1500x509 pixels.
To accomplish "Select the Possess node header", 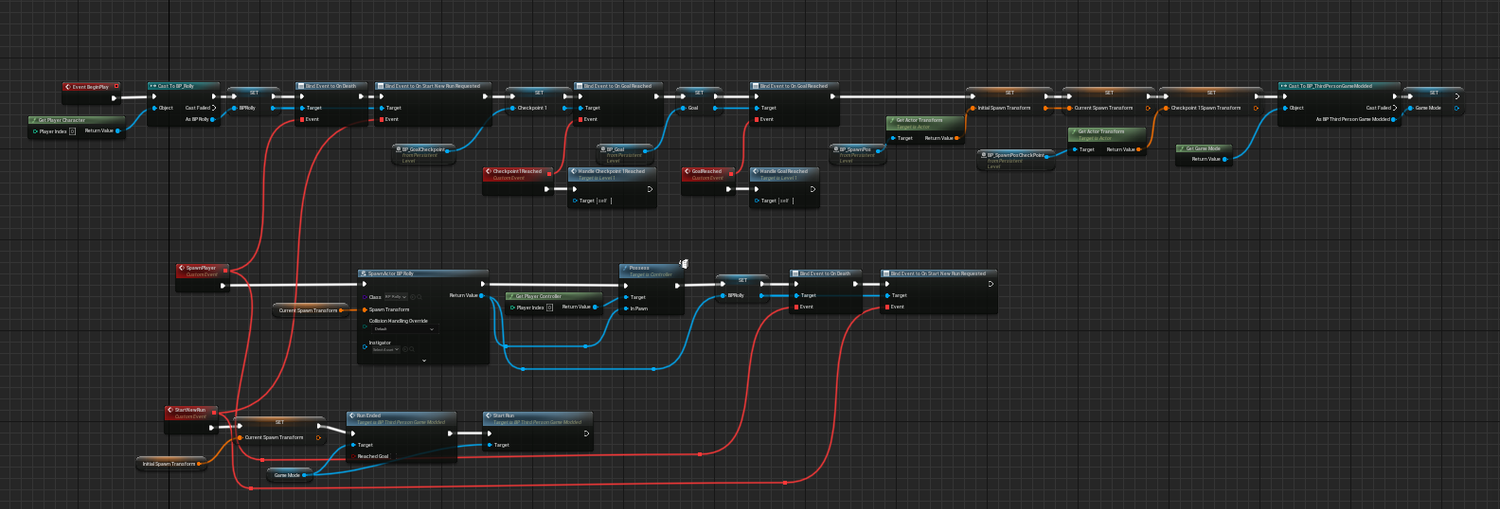I will coord(650,270).
